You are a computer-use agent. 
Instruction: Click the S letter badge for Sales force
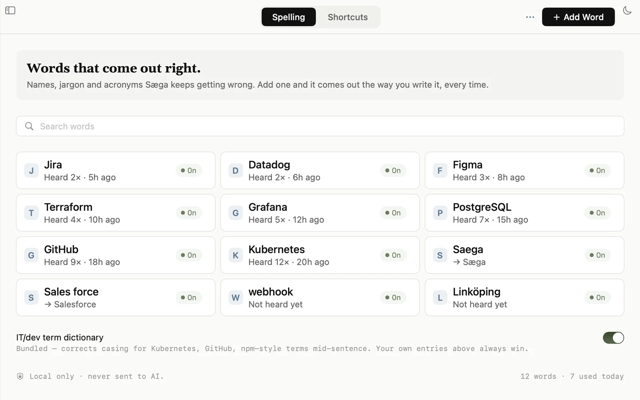tap(31, 298)
